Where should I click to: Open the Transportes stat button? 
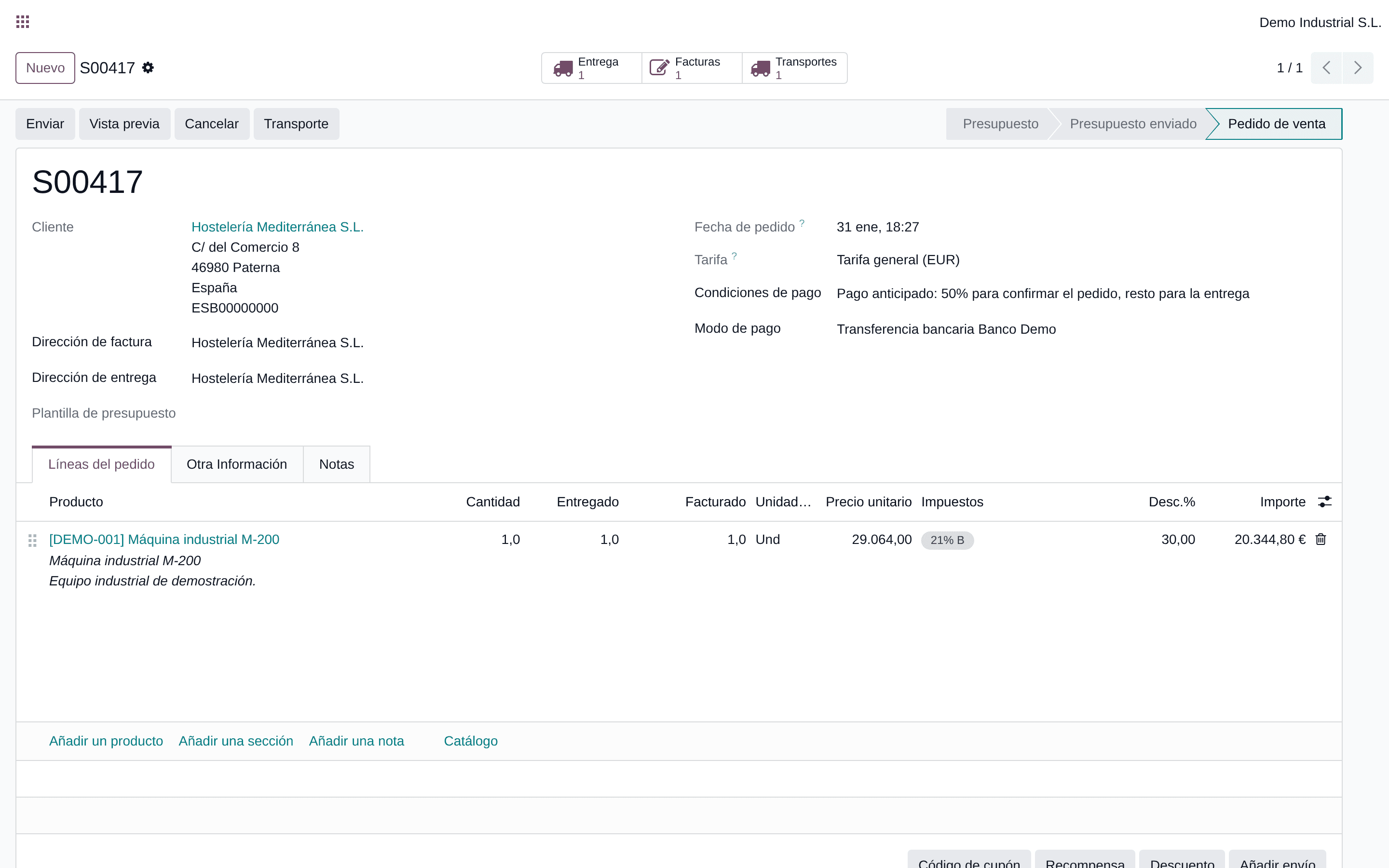pyautogui.click(x=794, y=68)
